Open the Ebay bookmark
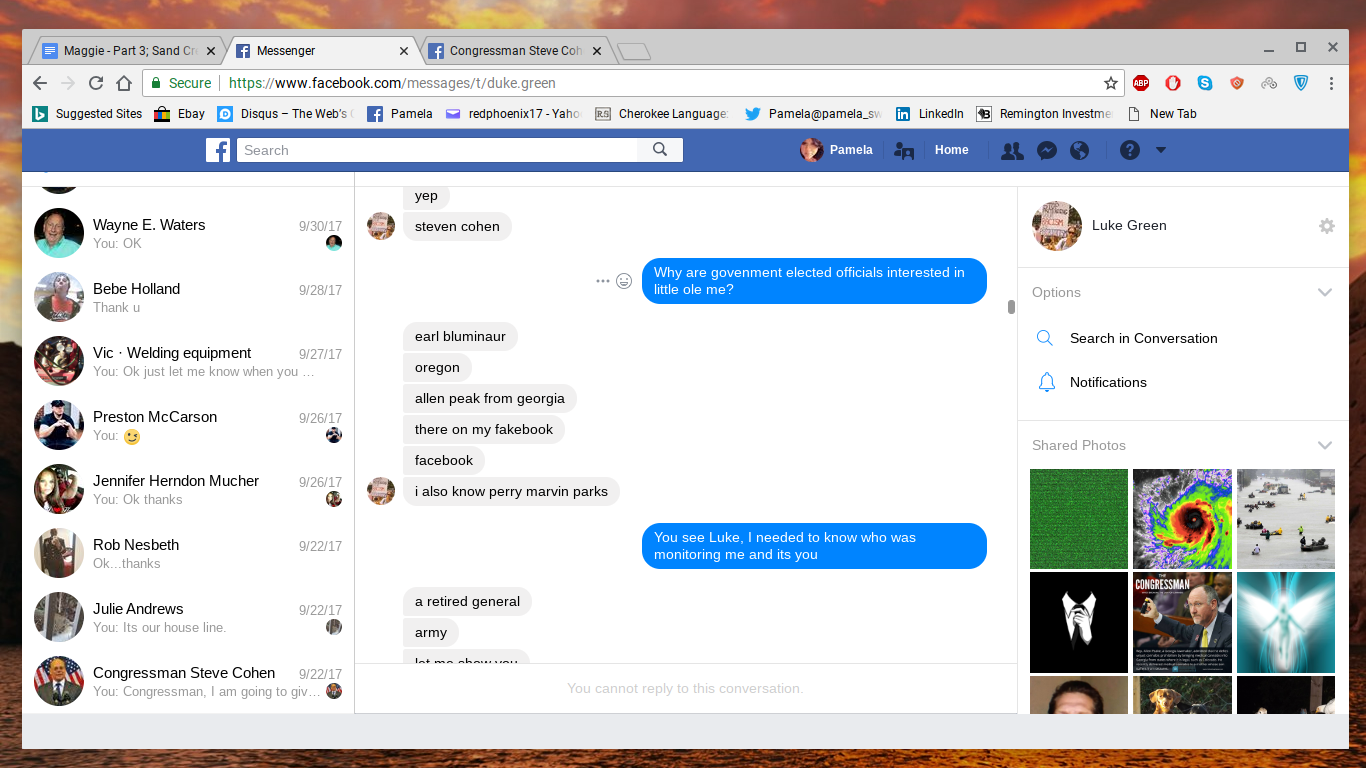The height and width of the screenshot is (768, 1366). coord(179,114)
